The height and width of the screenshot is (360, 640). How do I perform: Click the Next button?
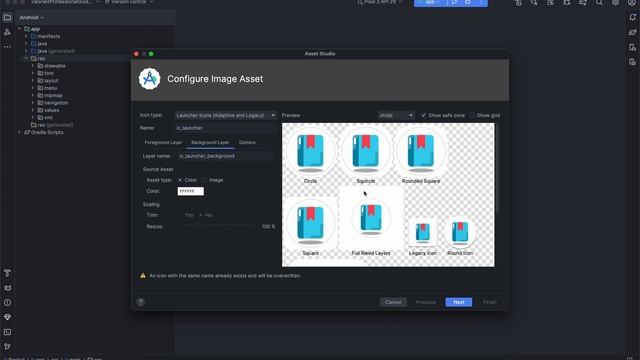[459, 302]
